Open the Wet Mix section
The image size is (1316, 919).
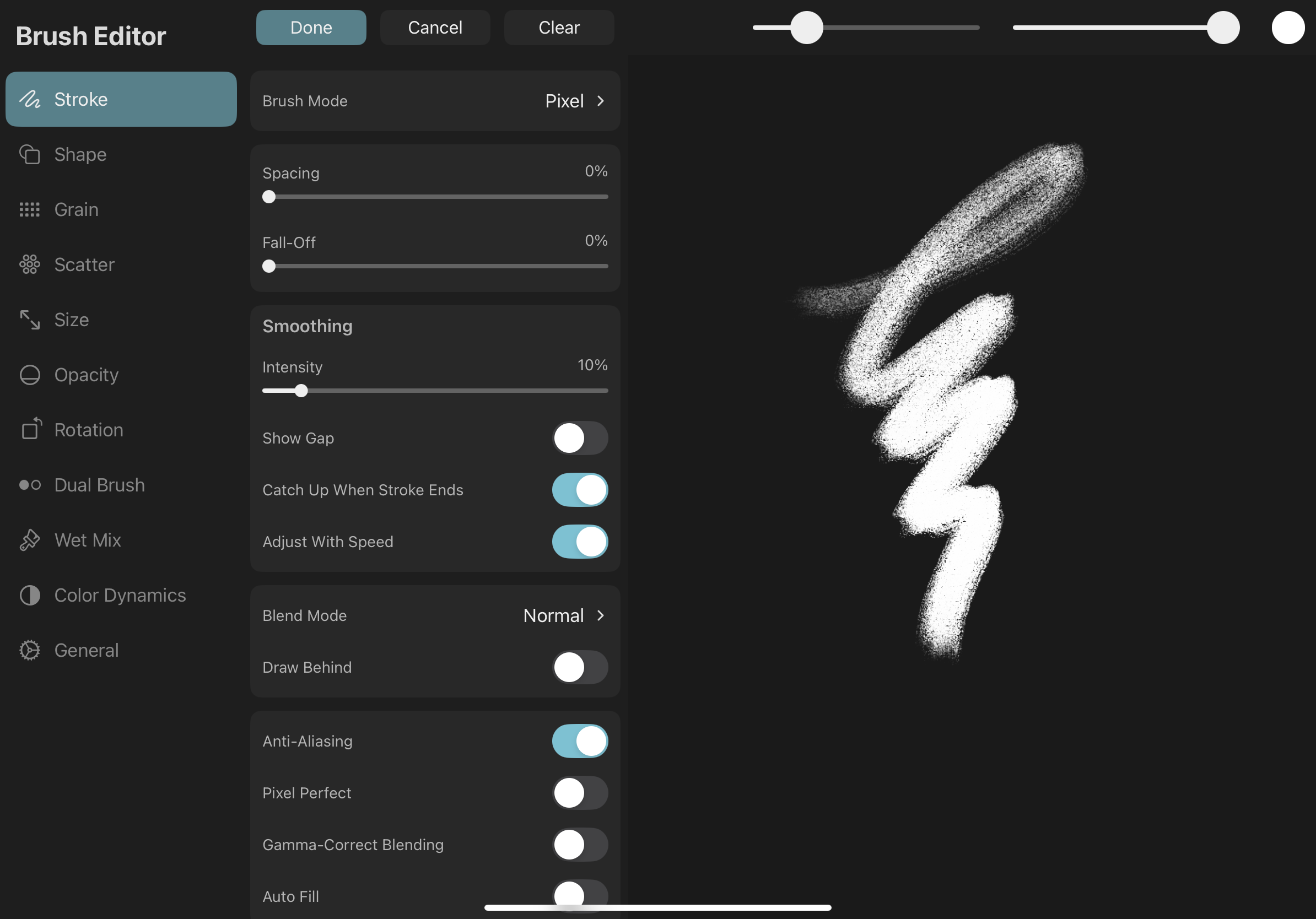121,540
